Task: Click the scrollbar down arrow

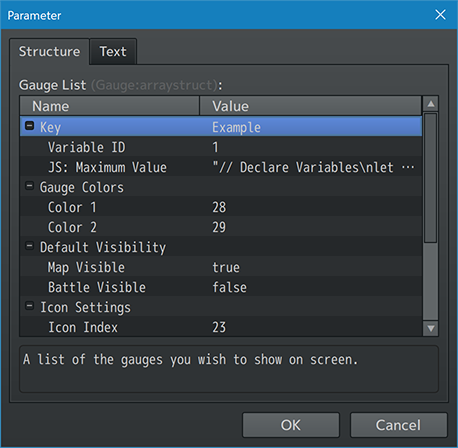Action: pyautogui.click(x=431, y=328)
